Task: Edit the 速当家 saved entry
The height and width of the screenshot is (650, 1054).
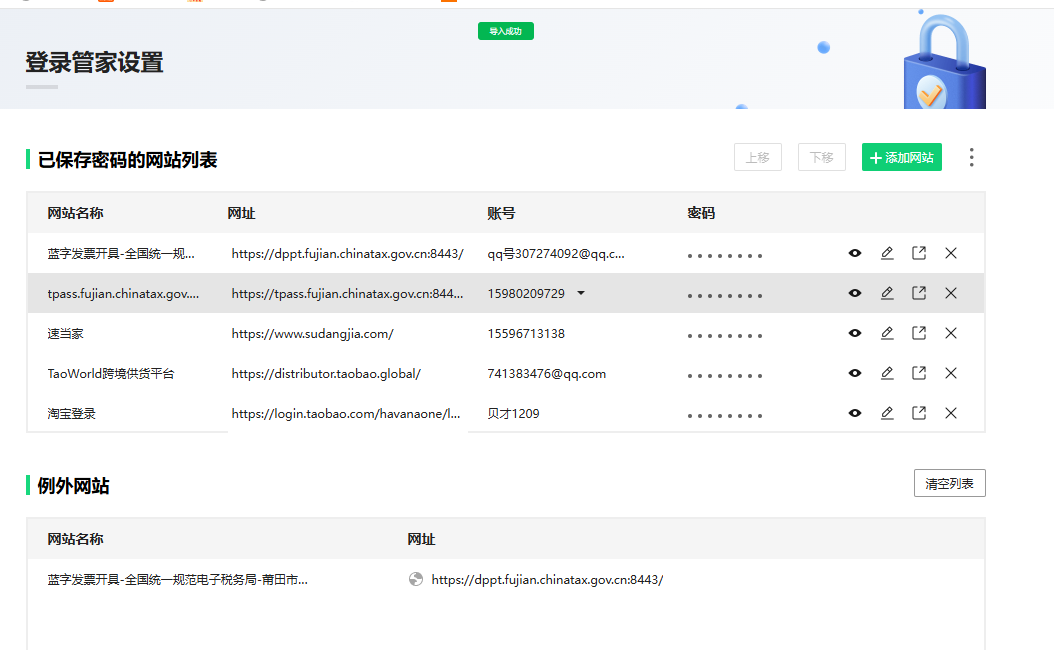Action: click(x=887, y=333)
